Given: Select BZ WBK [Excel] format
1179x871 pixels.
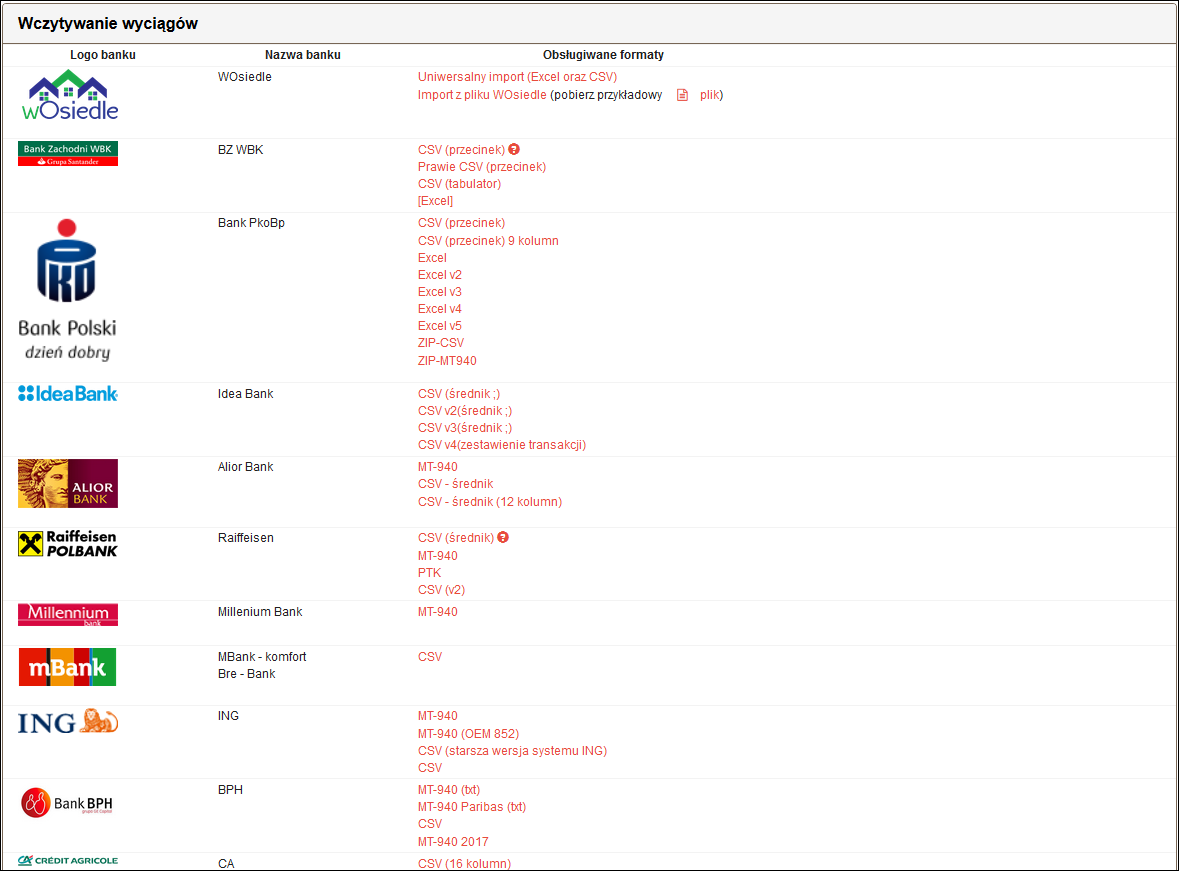Looking at the screenshot, I should [435, 201].
